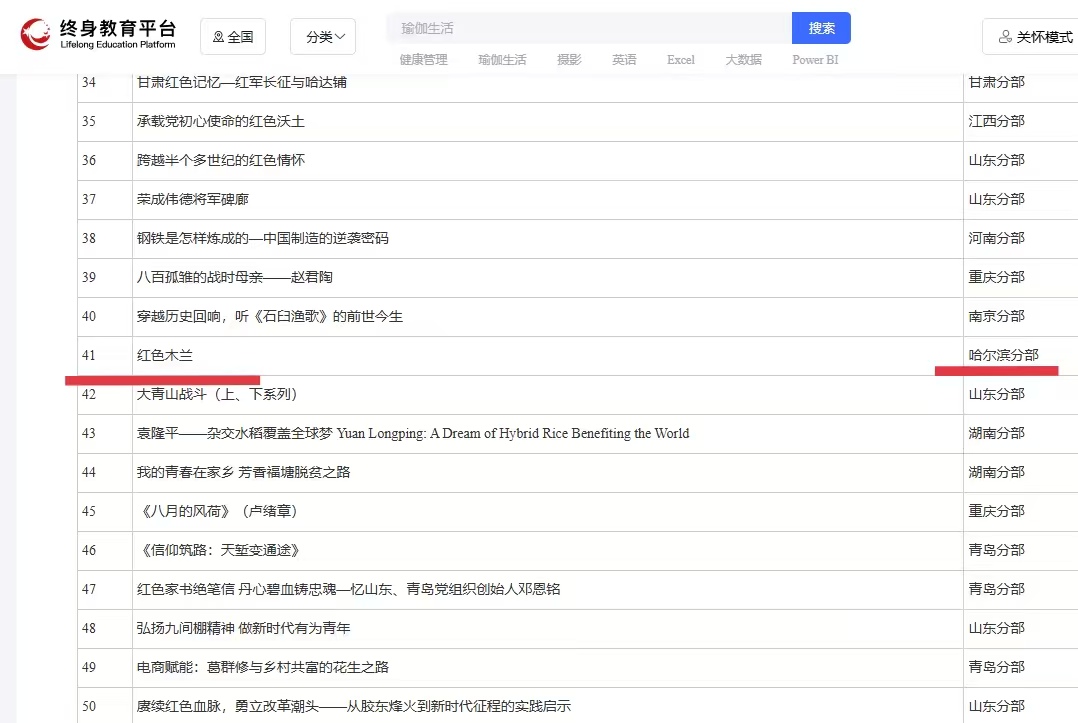The height and width of the screenshot is (723, 1078).
Task: Choose the 摄影 keyword link
Action: (569, 60)
